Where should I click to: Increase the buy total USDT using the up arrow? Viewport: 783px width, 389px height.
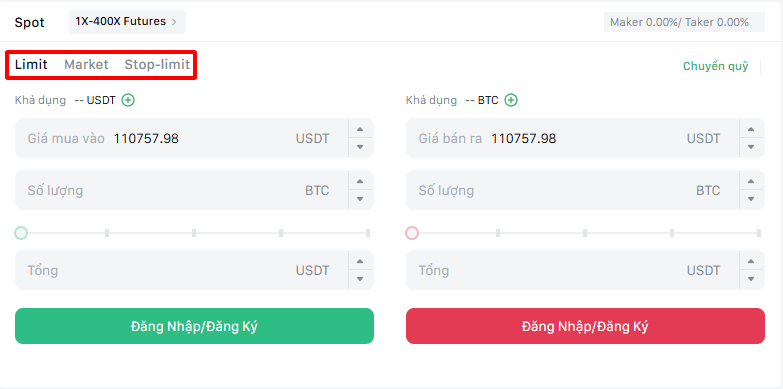[360, 262]
